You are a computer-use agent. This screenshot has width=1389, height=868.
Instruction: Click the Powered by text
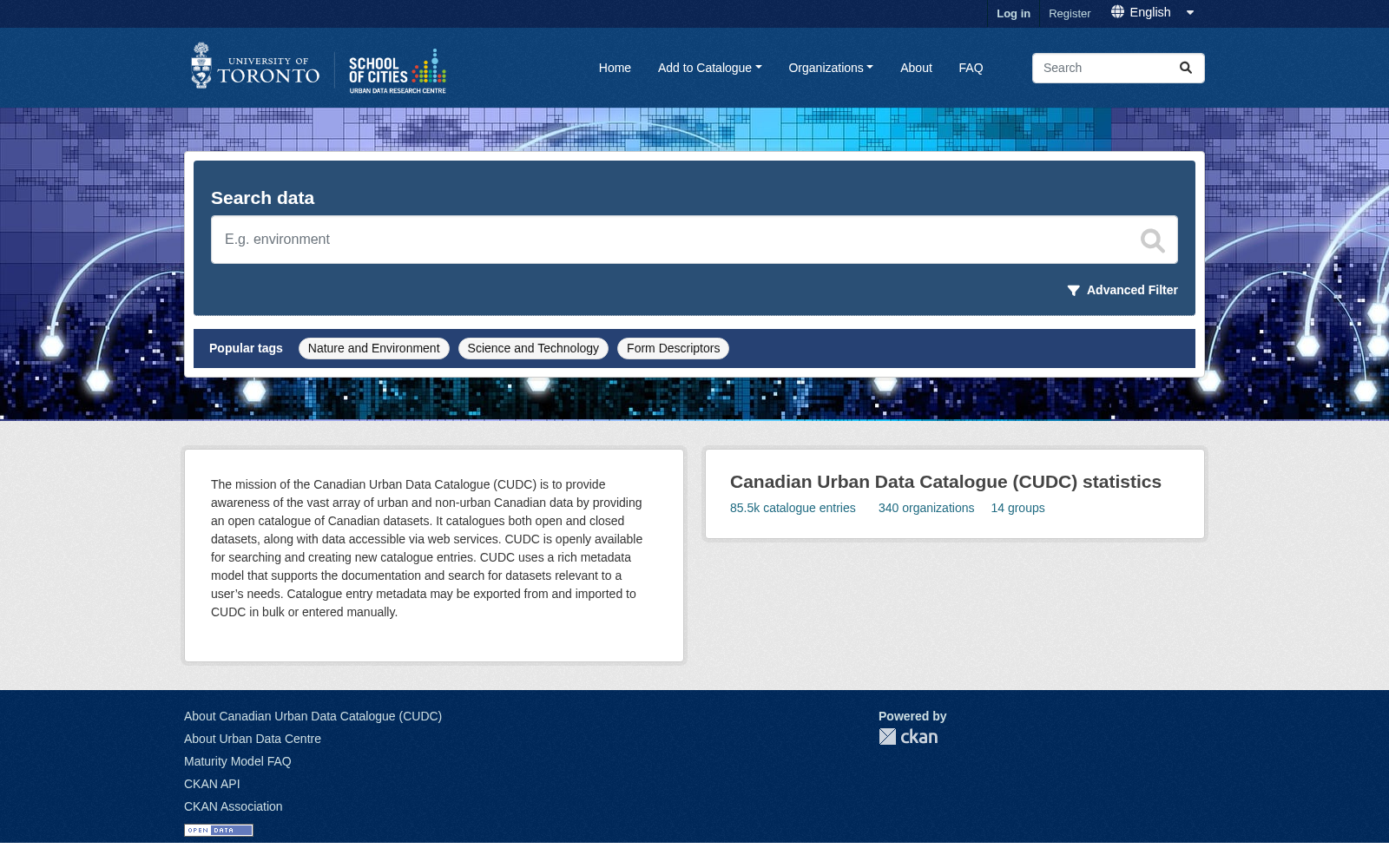pos(912,716)
